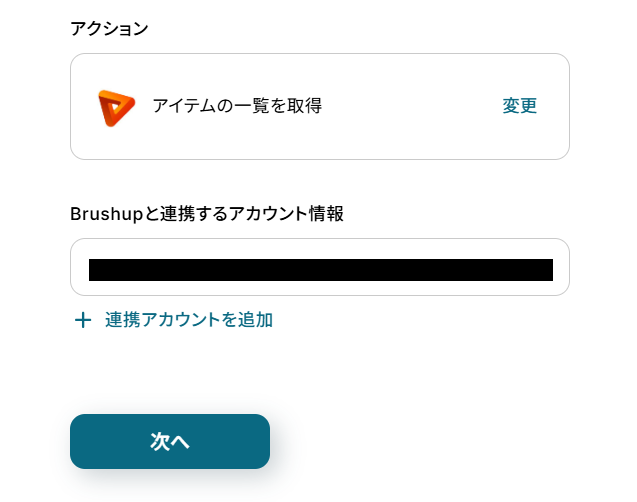
Task: Click the アクション section label
Action: tap(109, 28)
